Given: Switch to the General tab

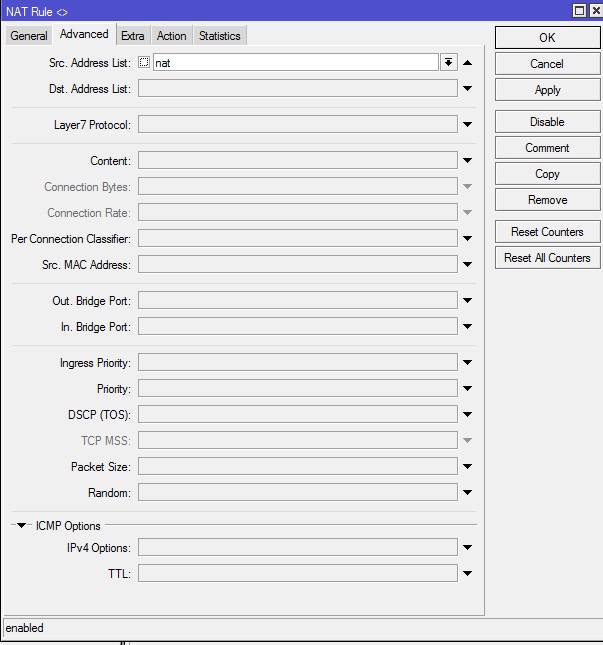Looking at the screenshot, I should point(29,36).
